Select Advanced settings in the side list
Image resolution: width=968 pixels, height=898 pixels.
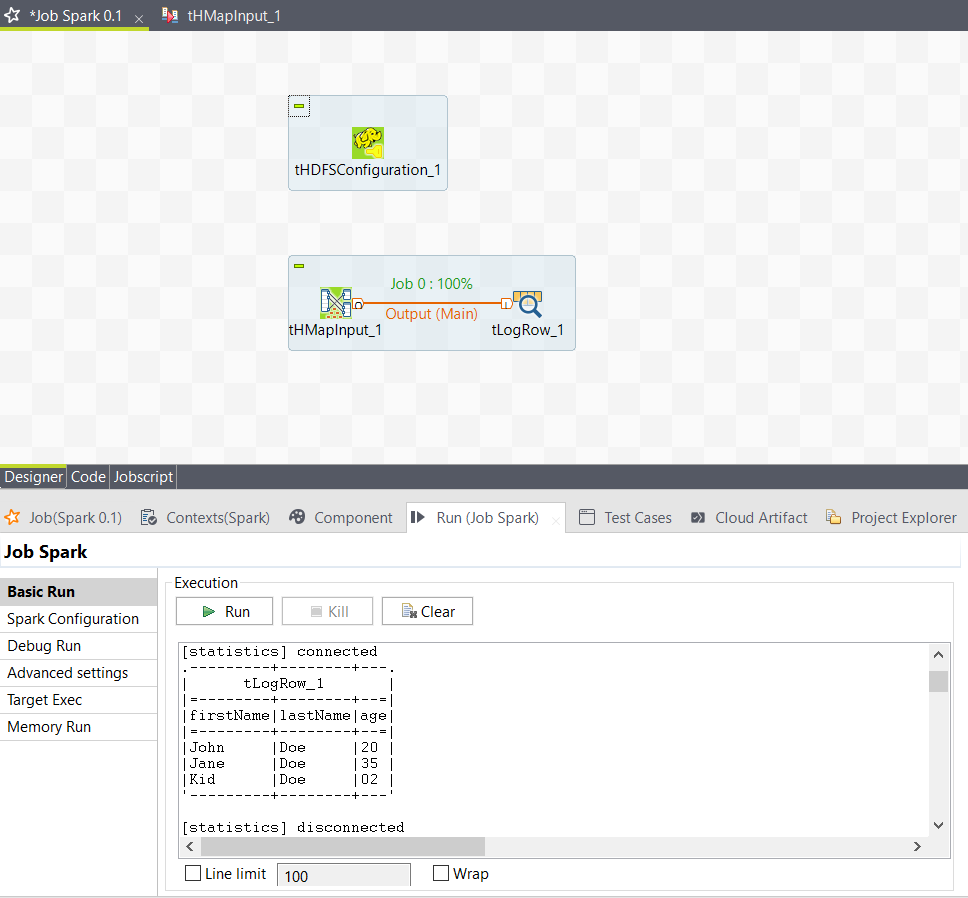pos(78,673)
